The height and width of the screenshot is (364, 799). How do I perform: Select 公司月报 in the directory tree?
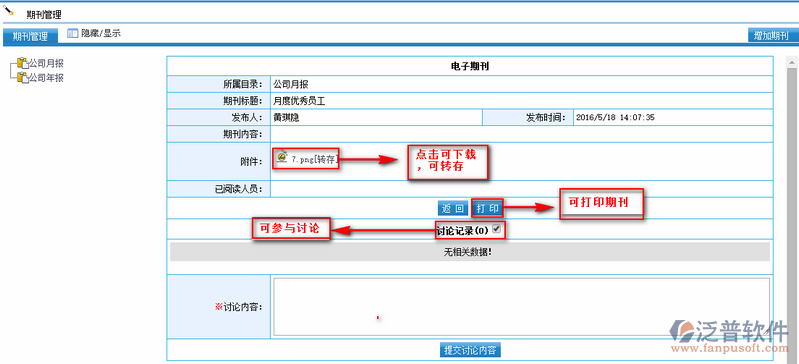[x=46, y=64]
